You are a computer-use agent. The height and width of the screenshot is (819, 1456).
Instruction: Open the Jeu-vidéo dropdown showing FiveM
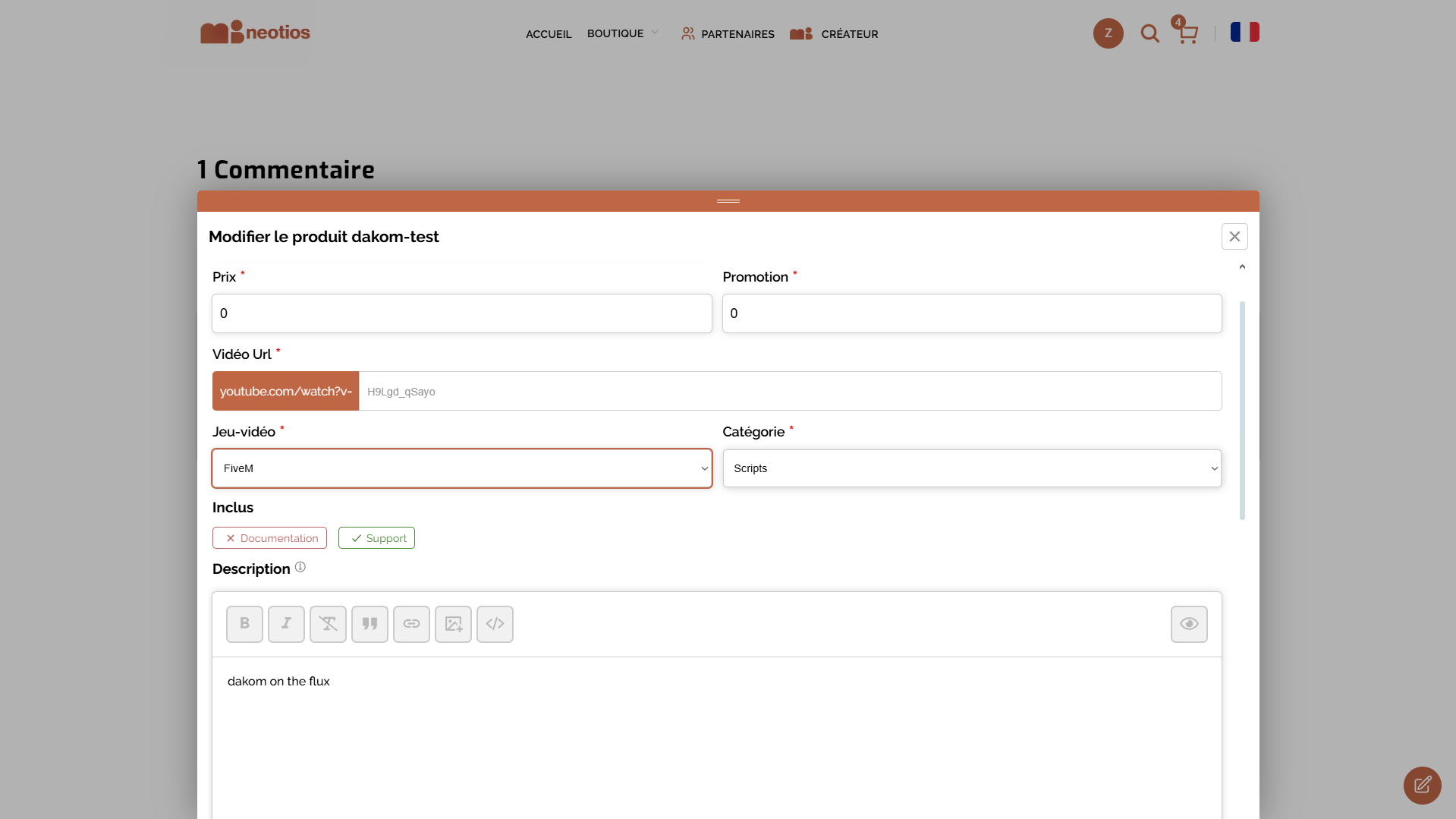click(x=461, y=468)
